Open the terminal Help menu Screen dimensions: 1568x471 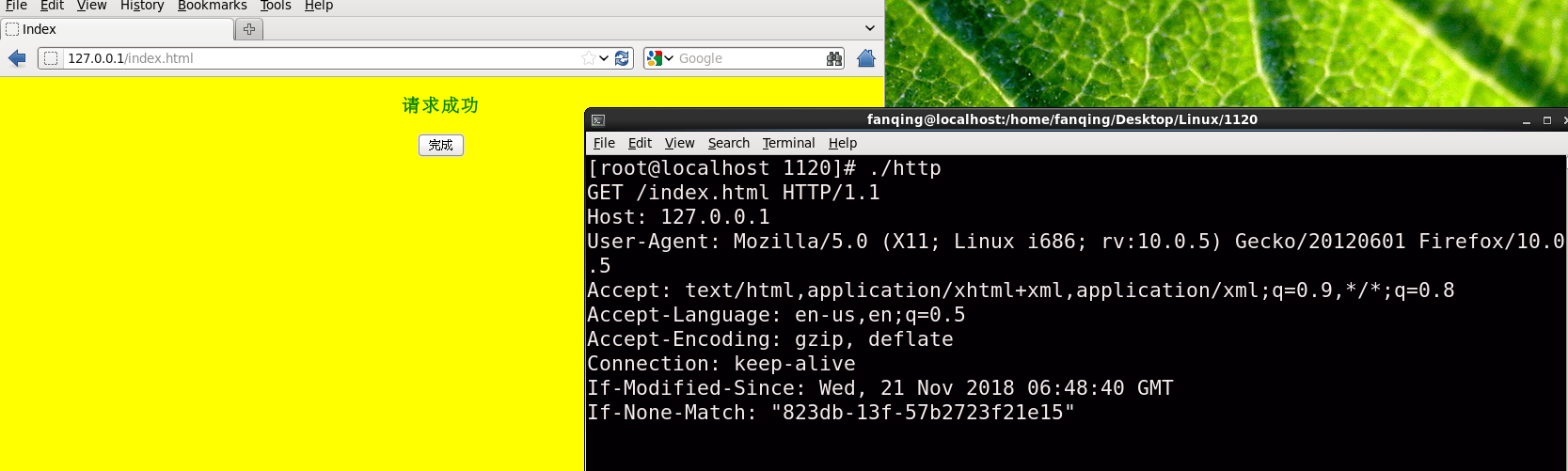843,143
